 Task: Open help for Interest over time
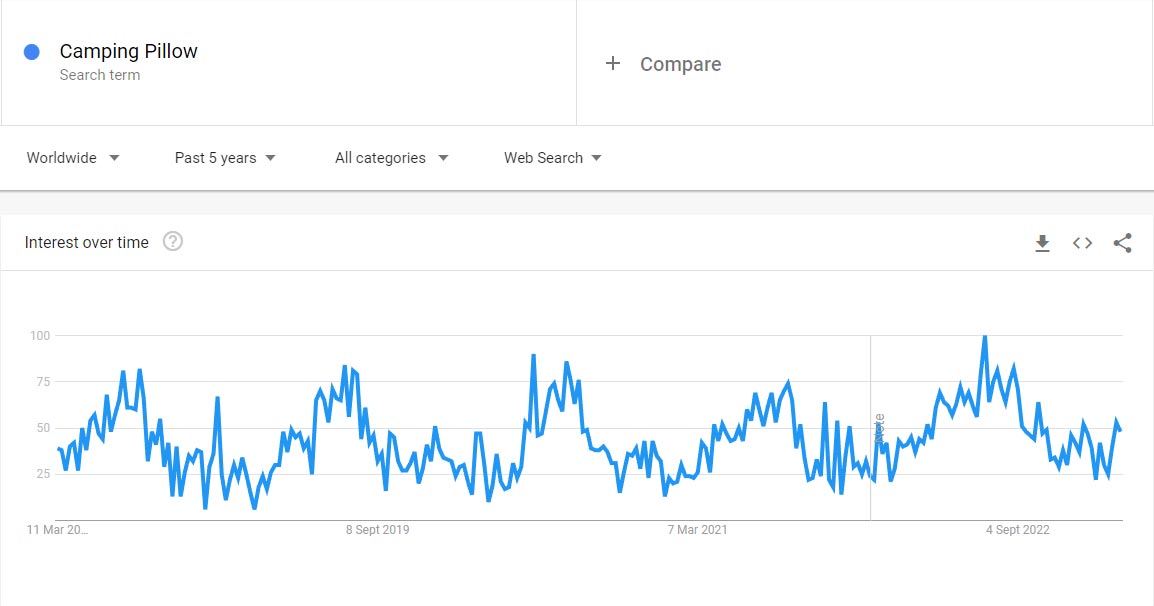173,242
